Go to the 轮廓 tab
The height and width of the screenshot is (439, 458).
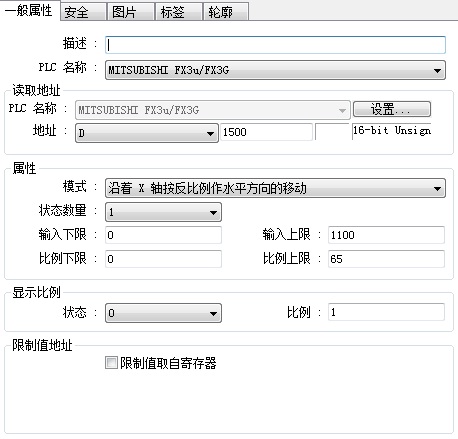coord(226,12)
